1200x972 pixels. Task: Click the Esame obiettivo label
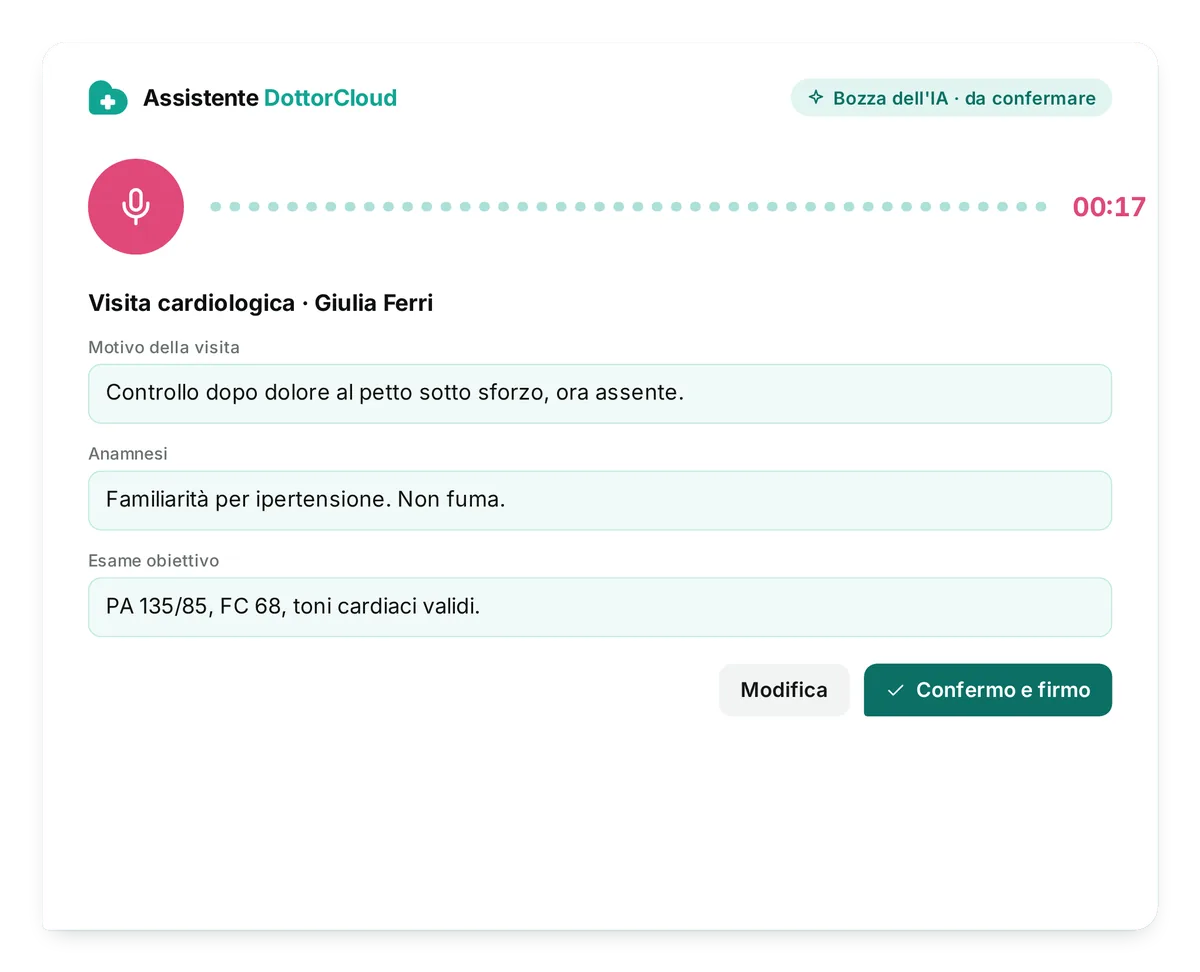[153, 561]
